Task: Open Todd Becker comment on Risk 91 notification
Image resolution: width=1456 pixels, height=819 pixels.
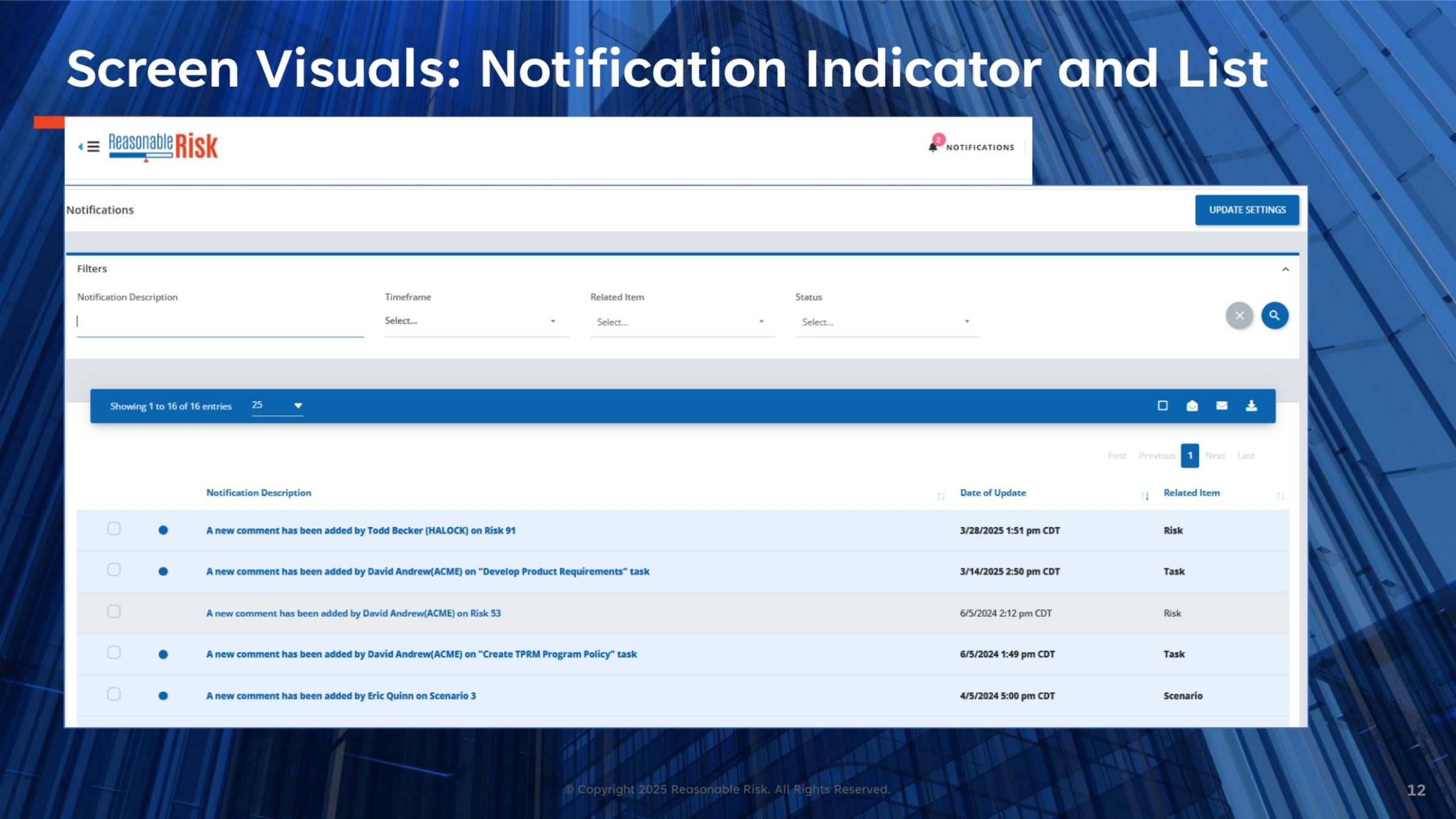Action: coord(361,531)
